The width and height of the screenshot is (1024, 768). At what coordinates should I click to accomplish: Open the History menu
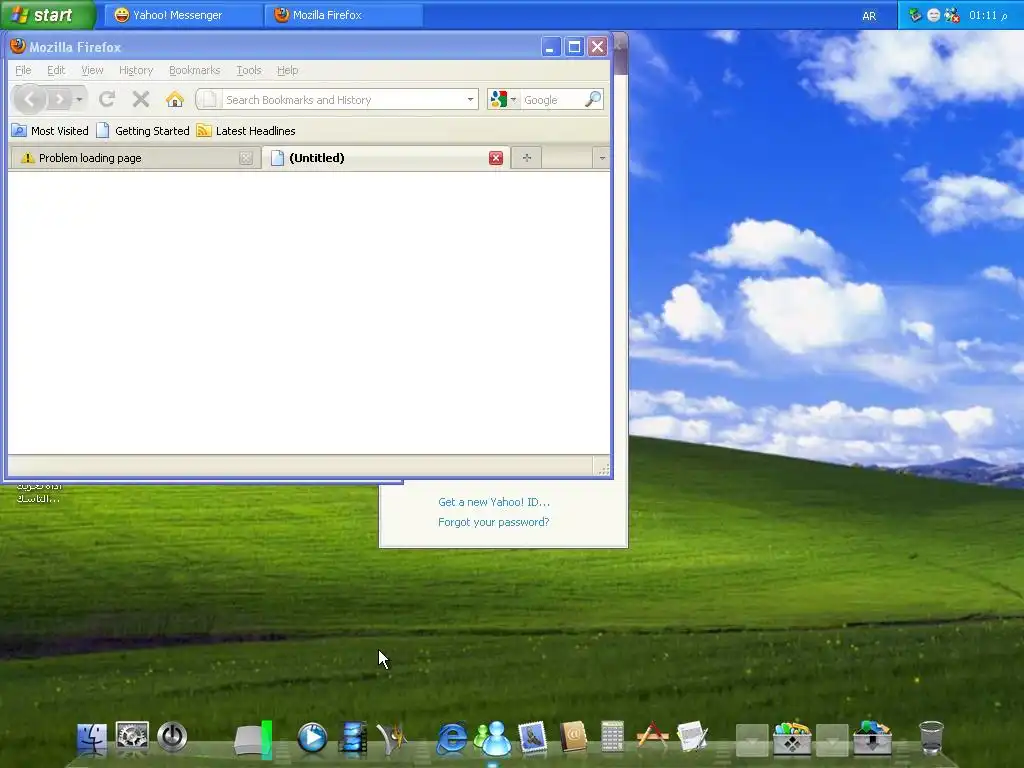tap(136, 70)
